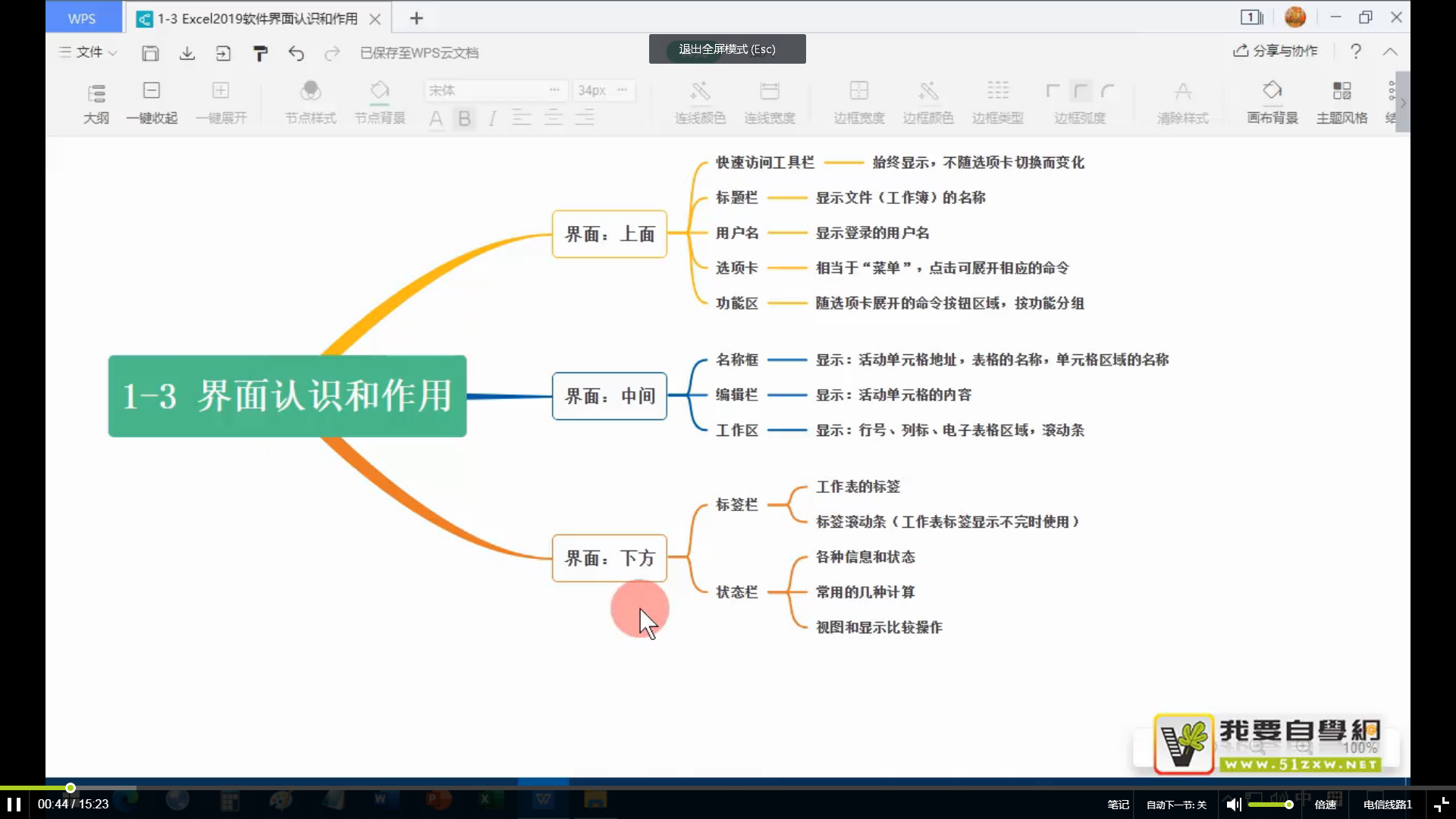
Task: Pause the video playback
Action: tap(14, 804)
